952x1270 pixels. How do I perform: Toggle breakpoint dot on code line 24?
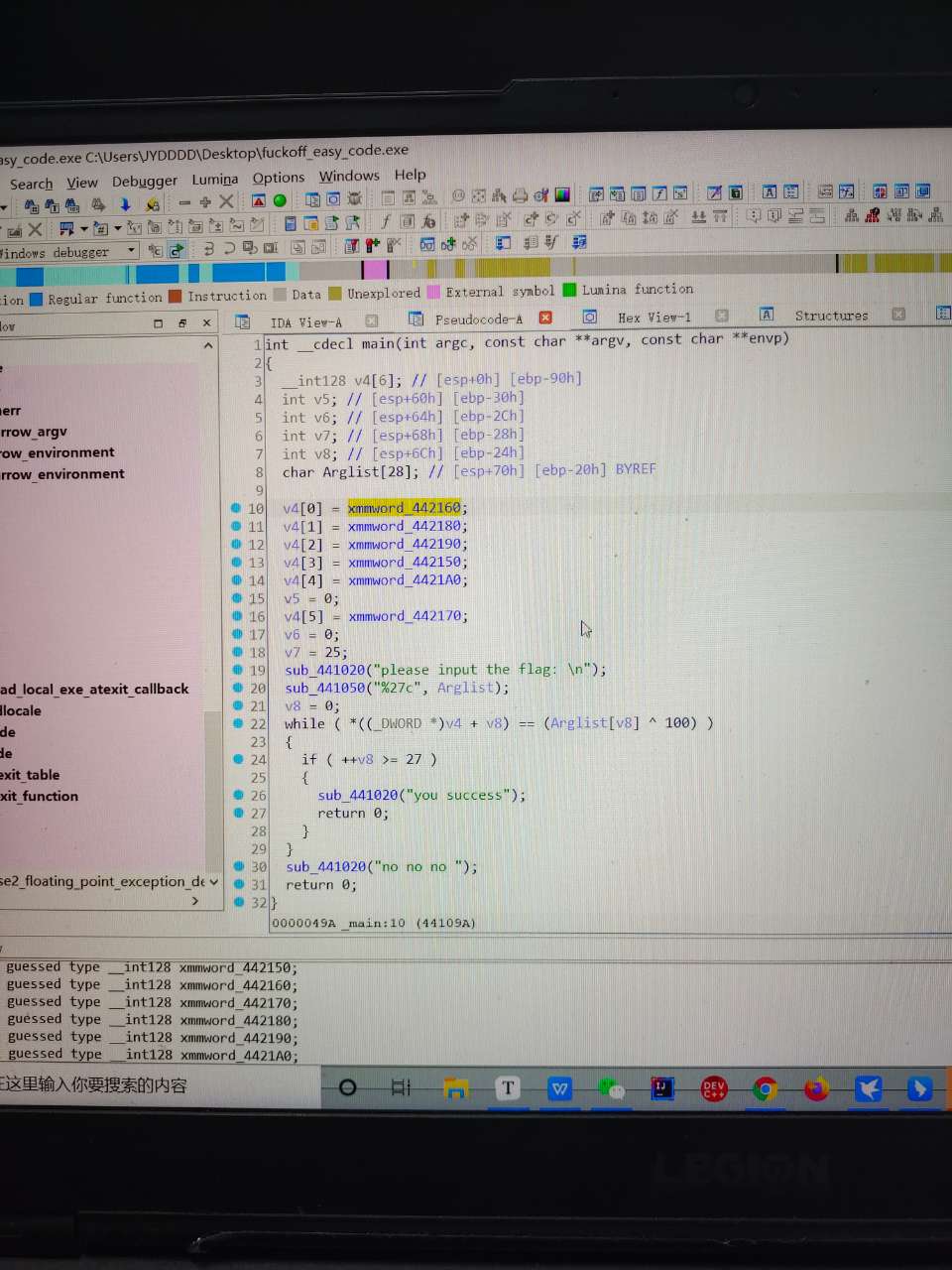(x=237, y=759)
